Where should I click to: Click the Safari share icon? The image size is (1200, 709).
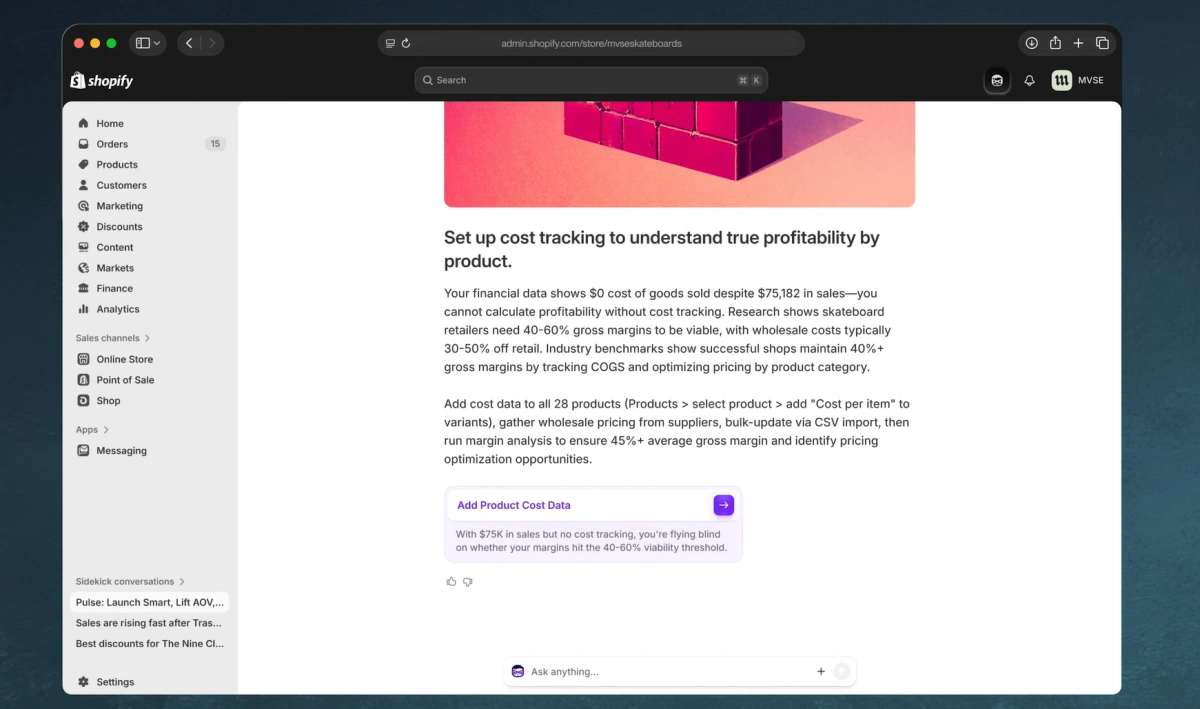[1055, 43]
